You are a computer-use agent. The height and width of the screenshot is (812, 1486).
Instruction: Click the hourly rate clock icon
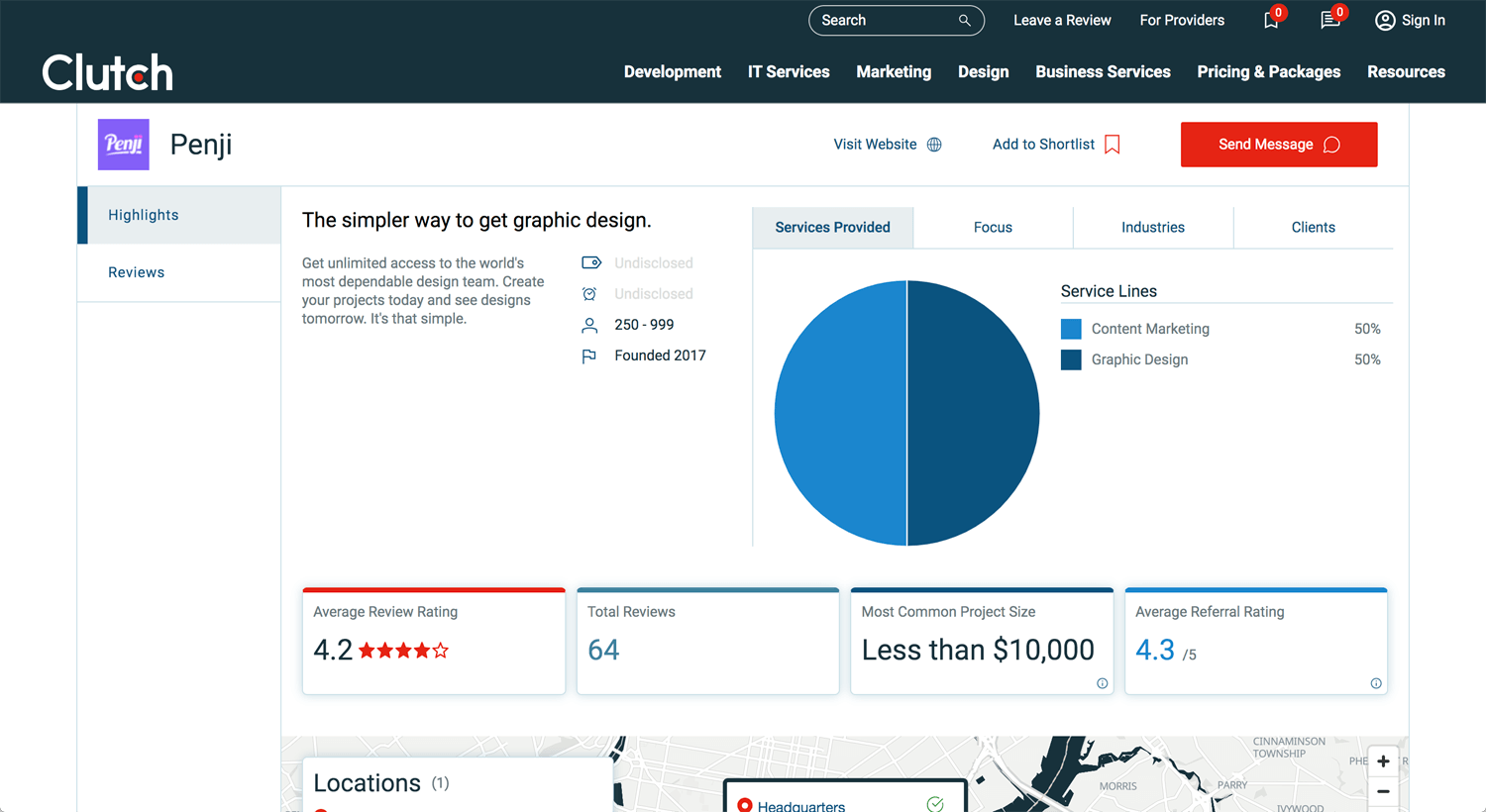(589, 294)
